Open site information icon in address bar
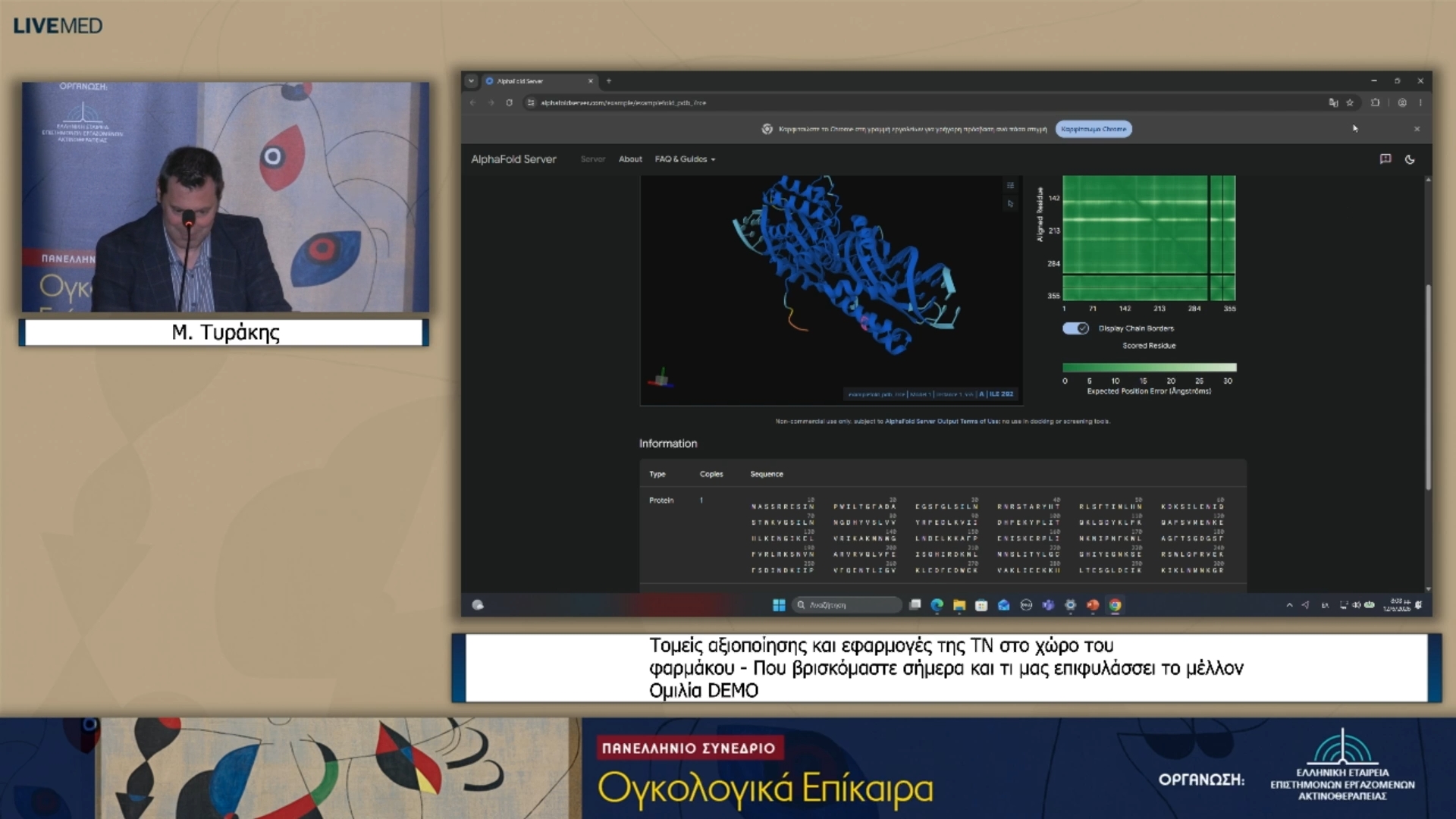 pyautogui.click(x=531, y=102)
